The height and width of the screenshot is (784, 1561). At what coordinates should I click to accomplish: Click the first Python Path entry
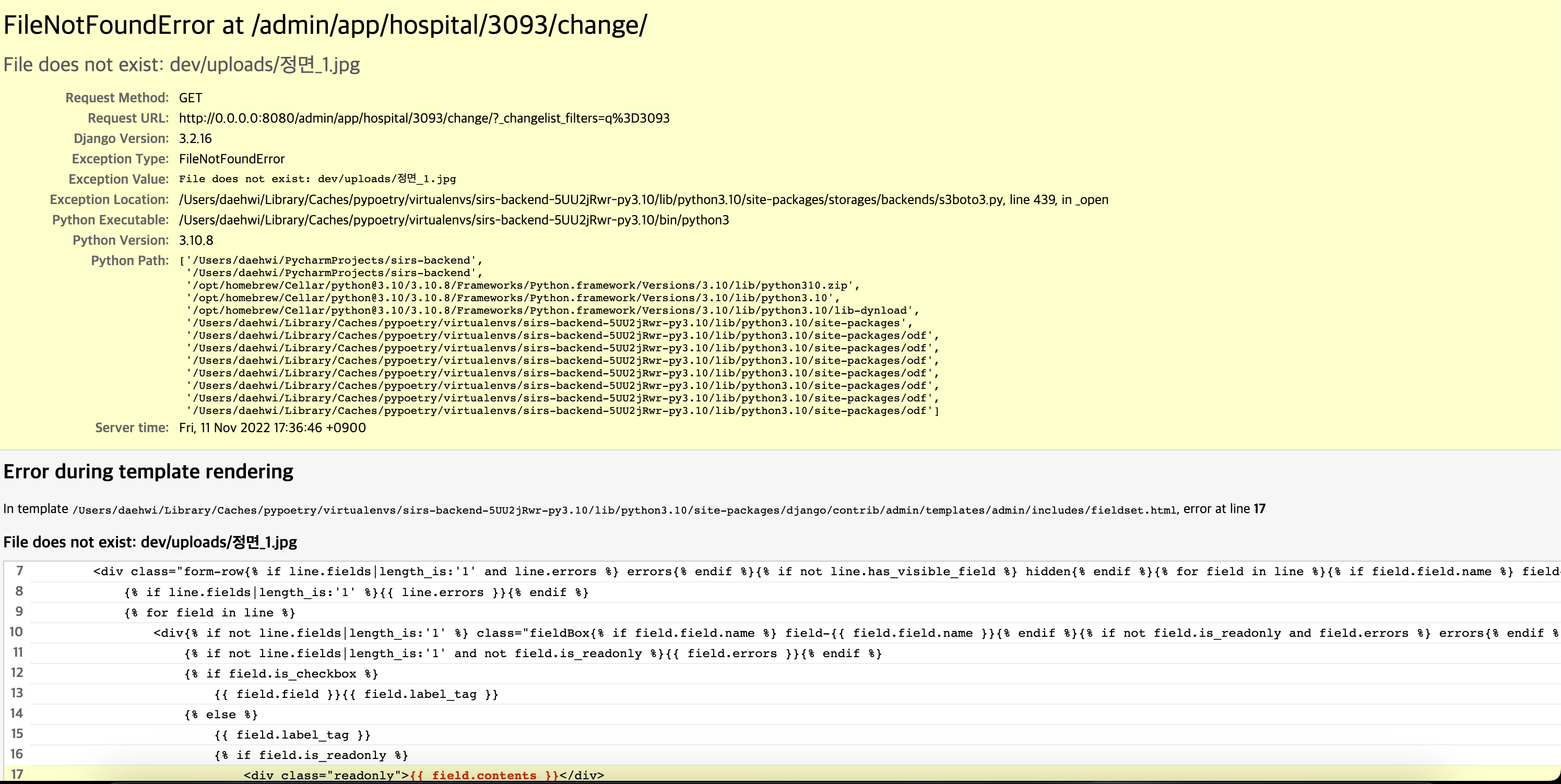point(333,260)
